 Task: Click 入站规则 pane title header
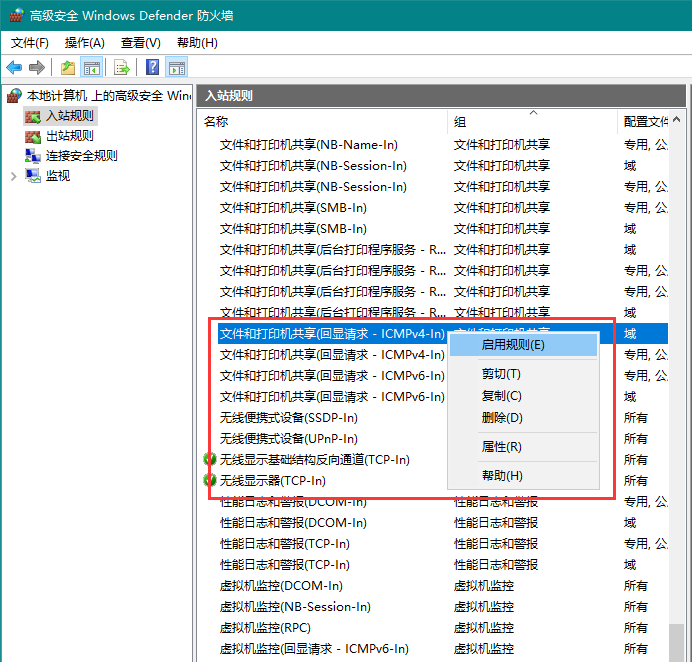441,95
